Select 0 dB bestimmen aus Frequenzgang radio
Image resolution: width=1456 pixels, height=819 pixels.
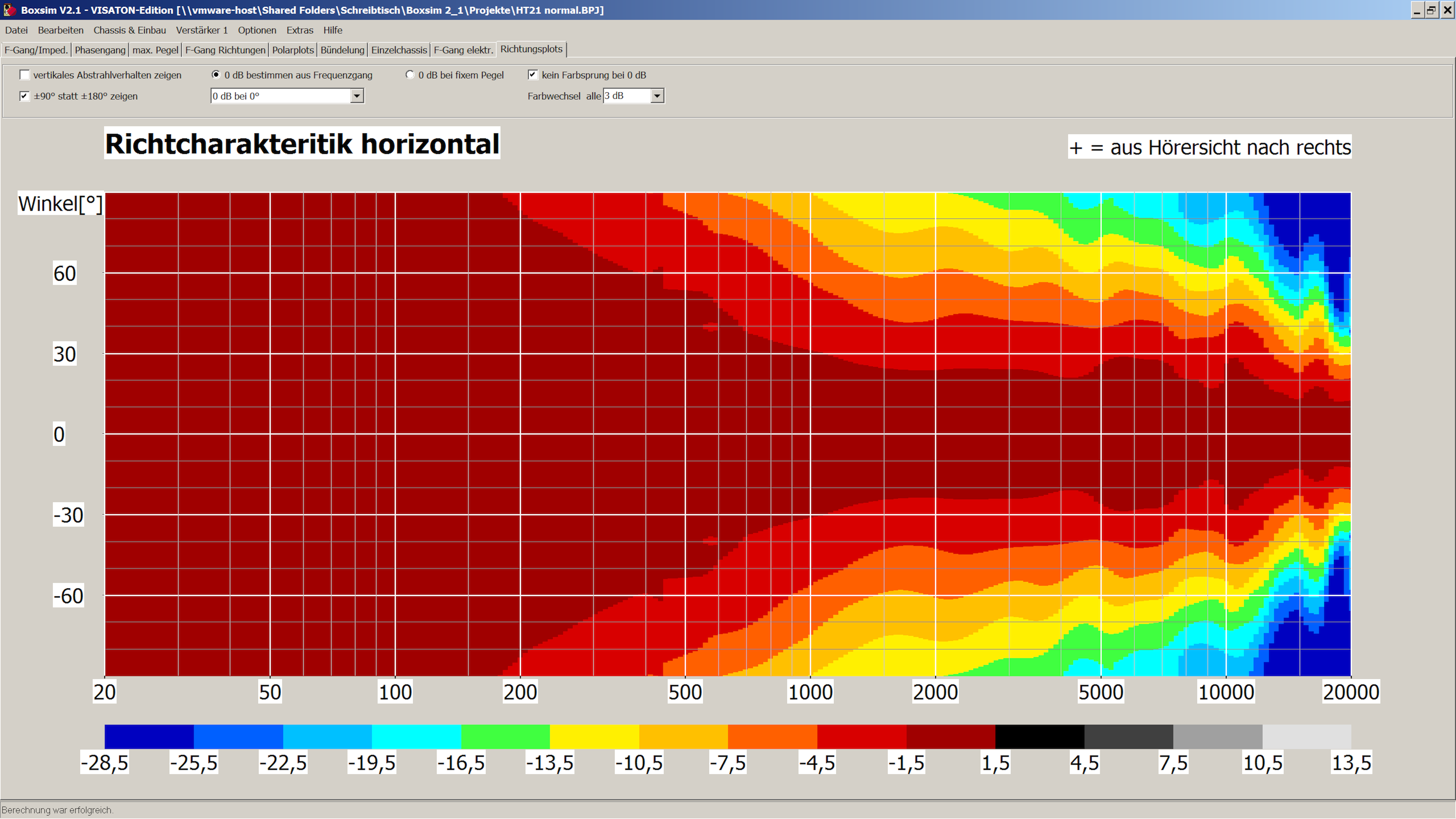(216, 75)
